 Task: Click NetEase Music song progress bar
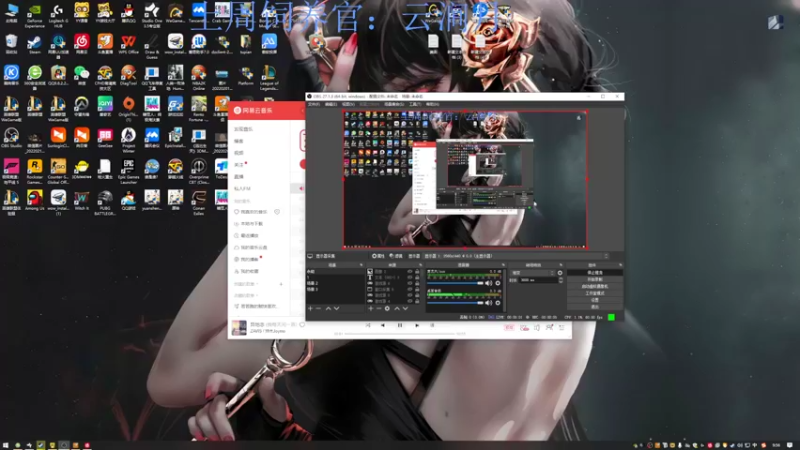pos(399,334)
